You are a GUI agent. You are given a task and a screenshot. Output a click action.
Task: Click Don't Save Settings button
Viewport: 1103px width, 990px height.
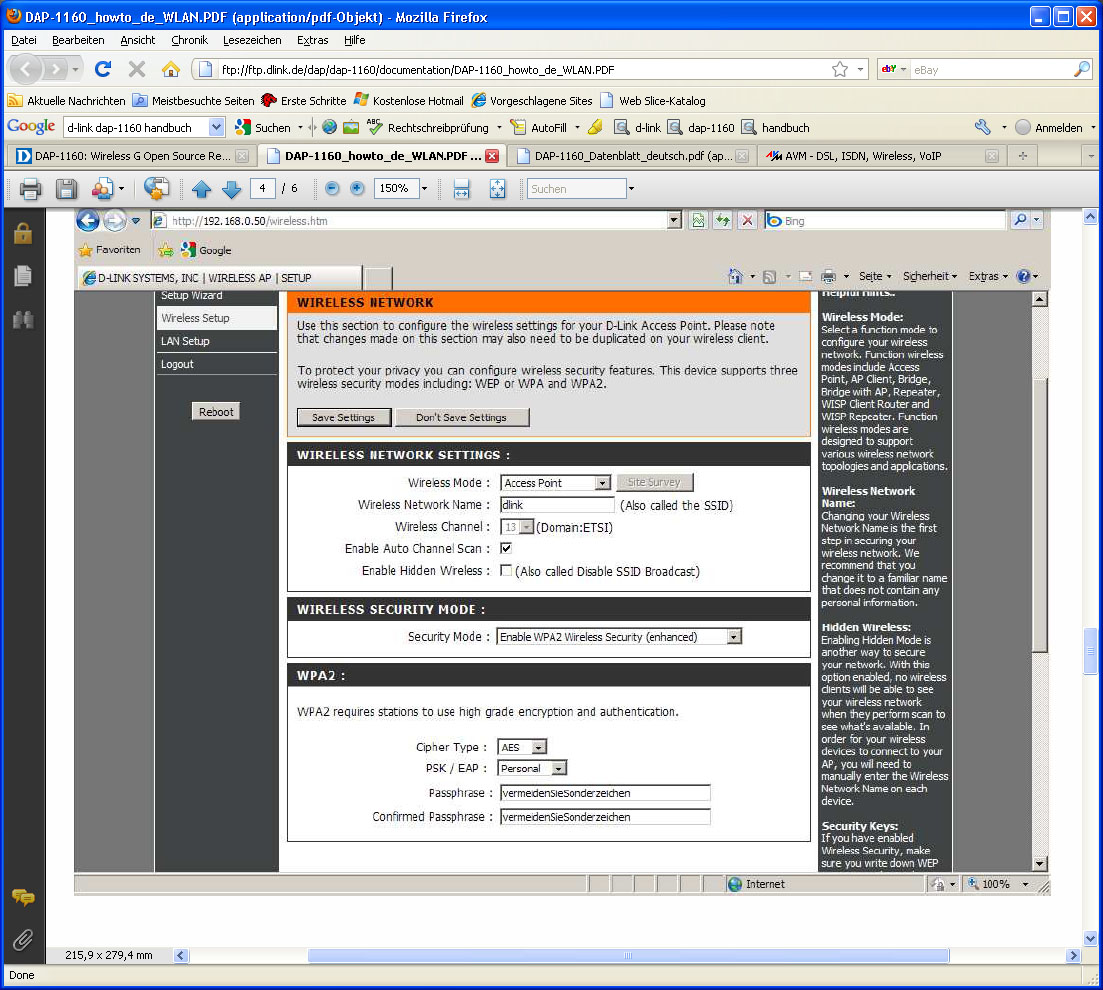(461, 417)
